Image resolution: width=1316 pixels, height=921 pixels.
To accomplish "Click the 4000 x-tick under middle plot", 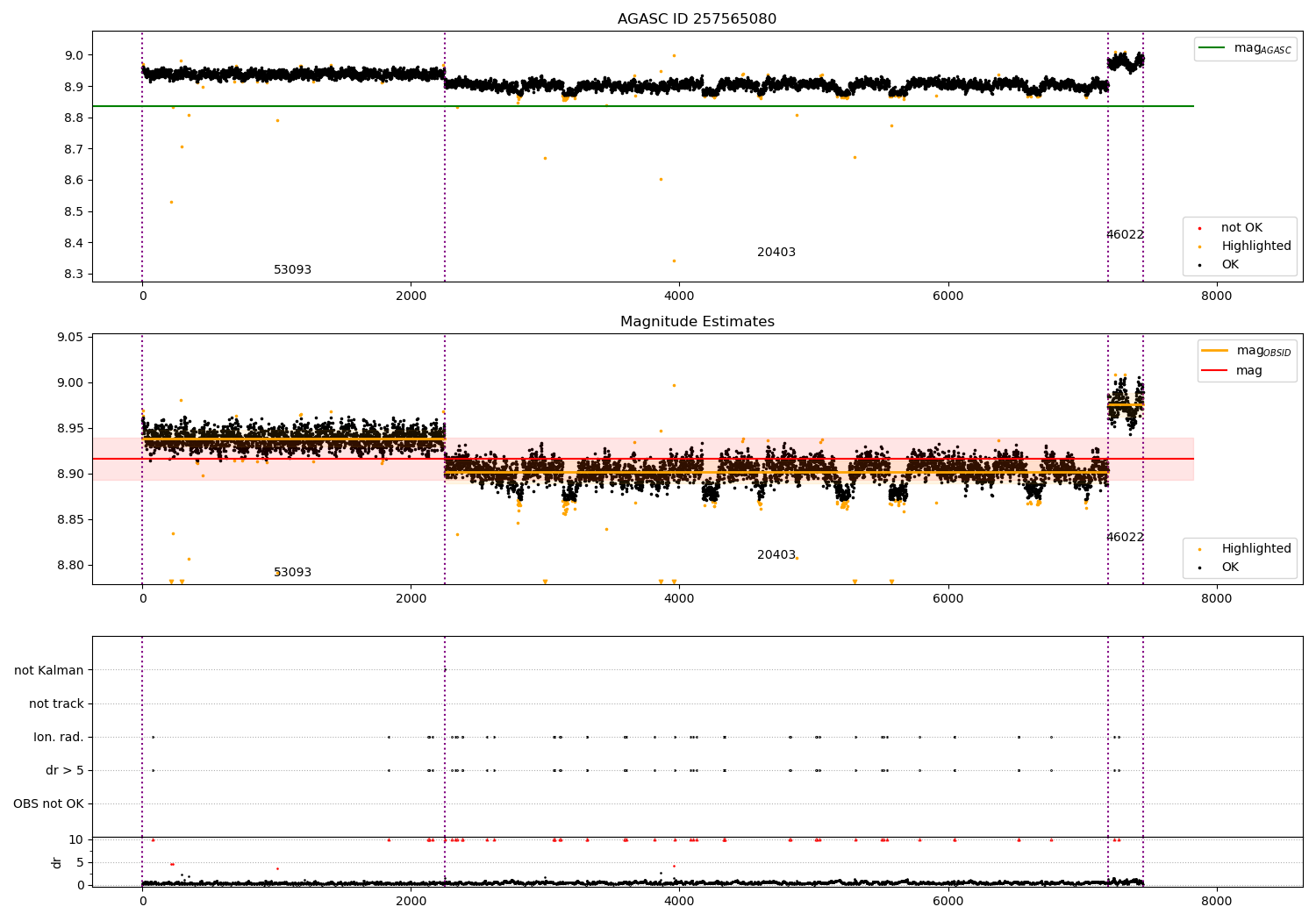I will click(680, 599).
